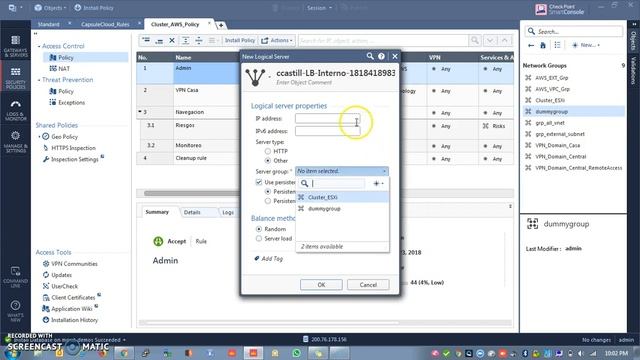Viewport: 640px width, 360px height.
Task: Click delete rule X toolbar icon
Action: pos(172,40)
